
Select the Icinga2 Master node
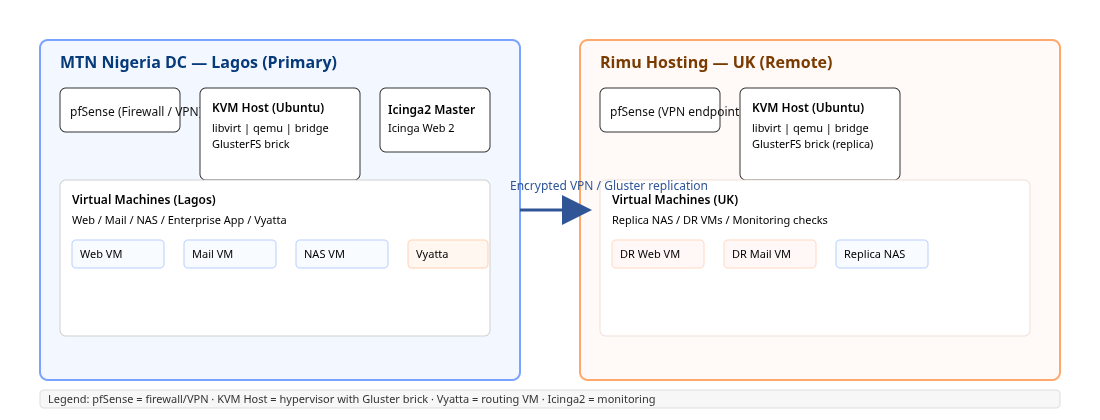(435, 120)
